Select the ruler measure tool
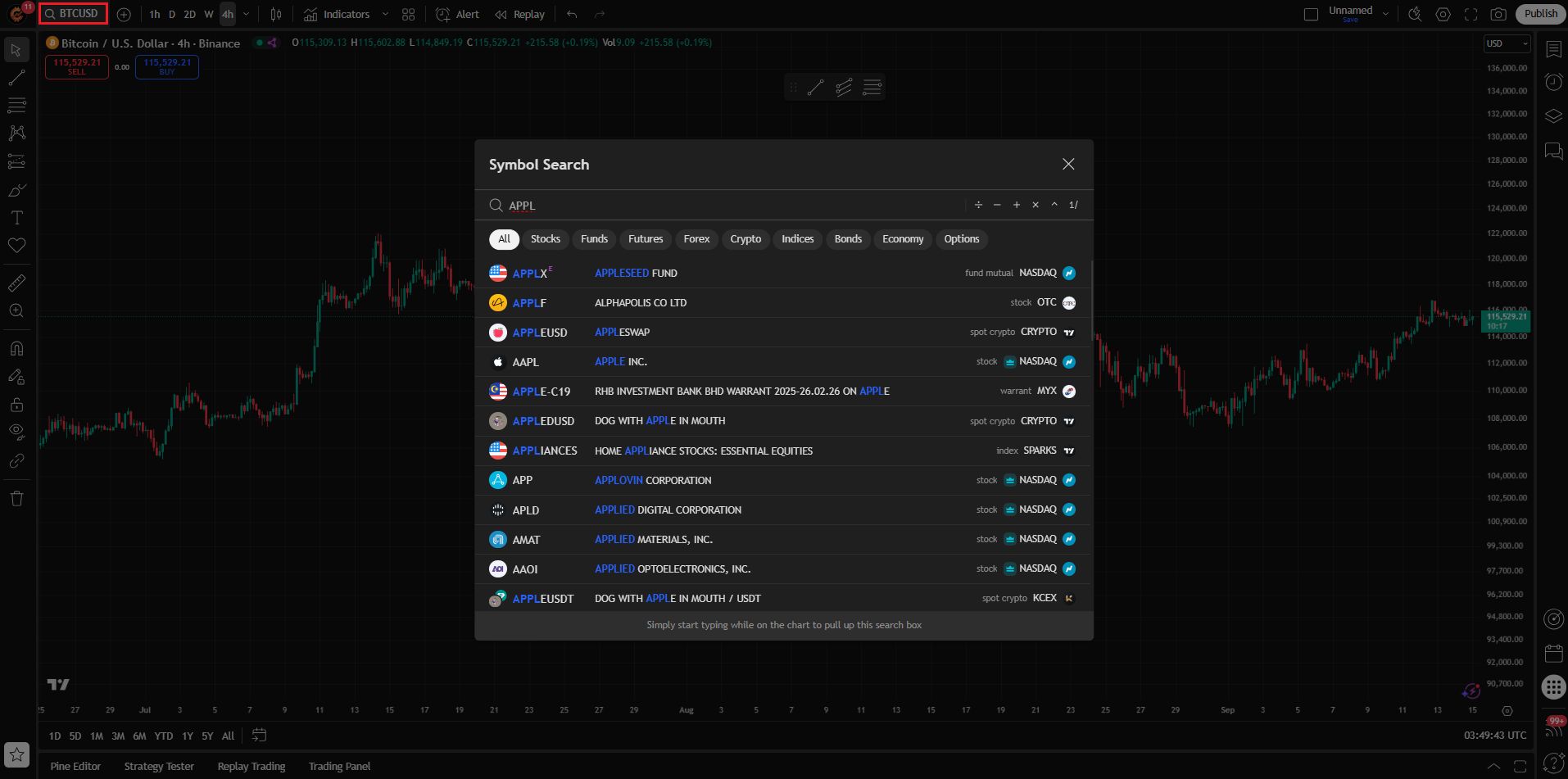Viewport: 1568px width, 779px height. [16, 283]
